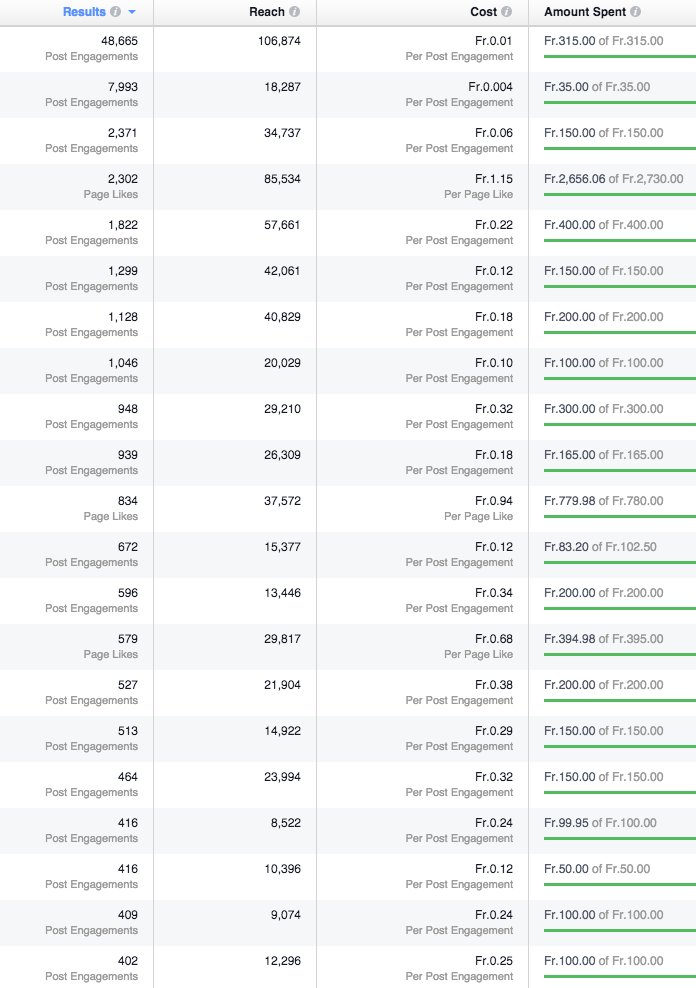Click the info icon next to Results
This screenshot has height=988, width=696.
(116, 12)
